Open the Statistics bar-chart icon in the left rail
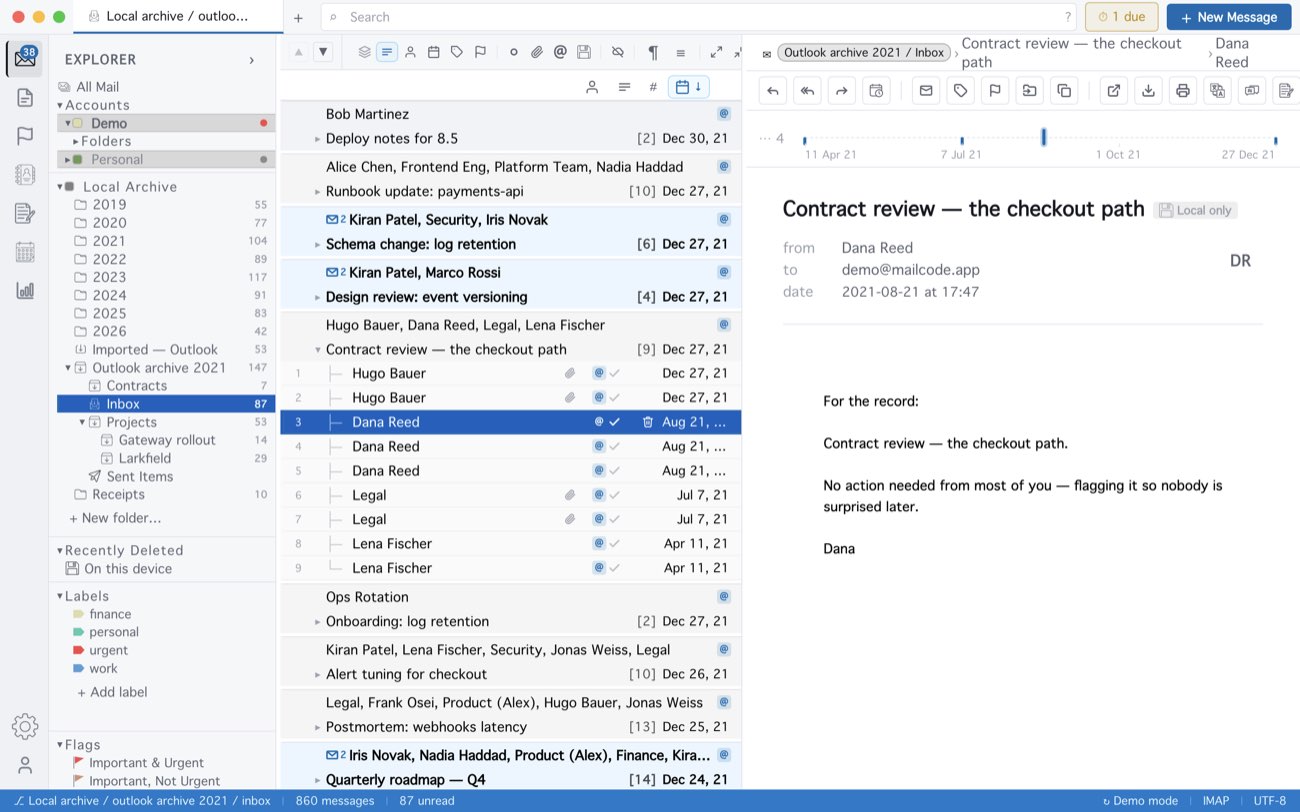1300x812 pixels. 25,290
